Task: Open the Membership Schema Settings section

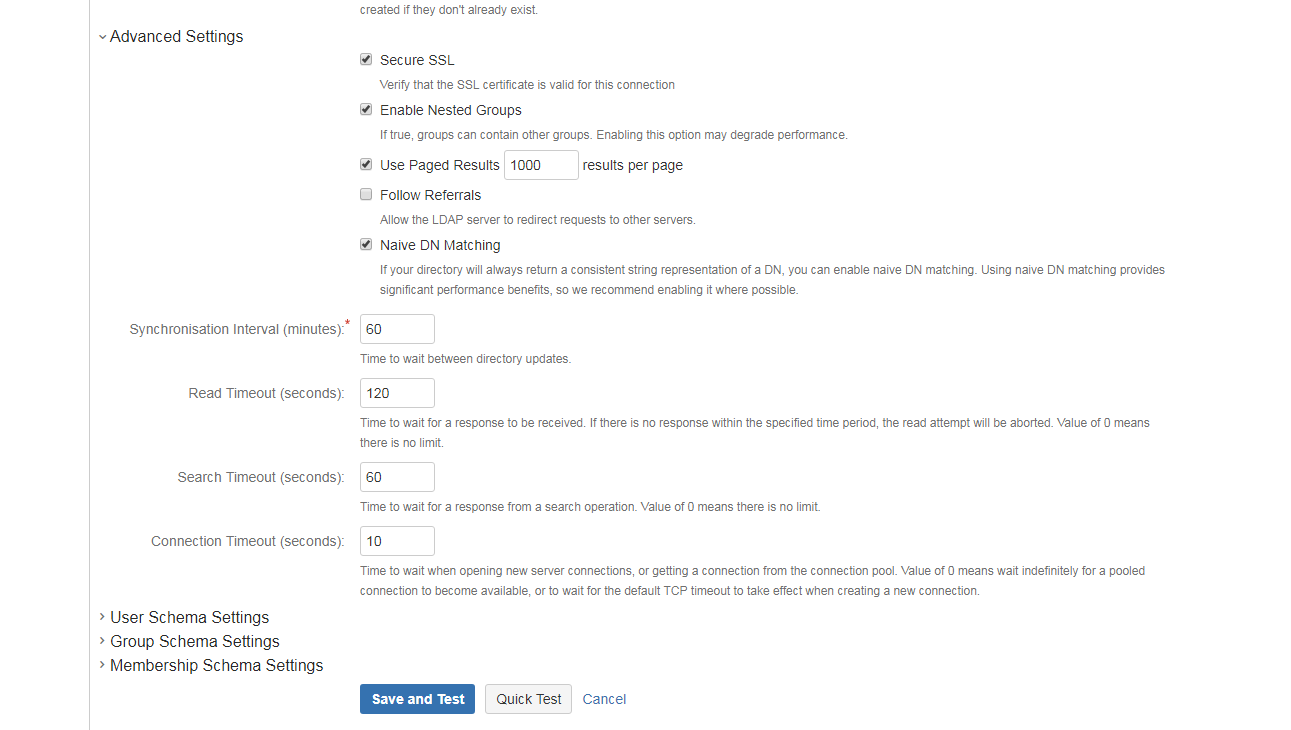Action: pyautogui.click(x=211, y=665)
